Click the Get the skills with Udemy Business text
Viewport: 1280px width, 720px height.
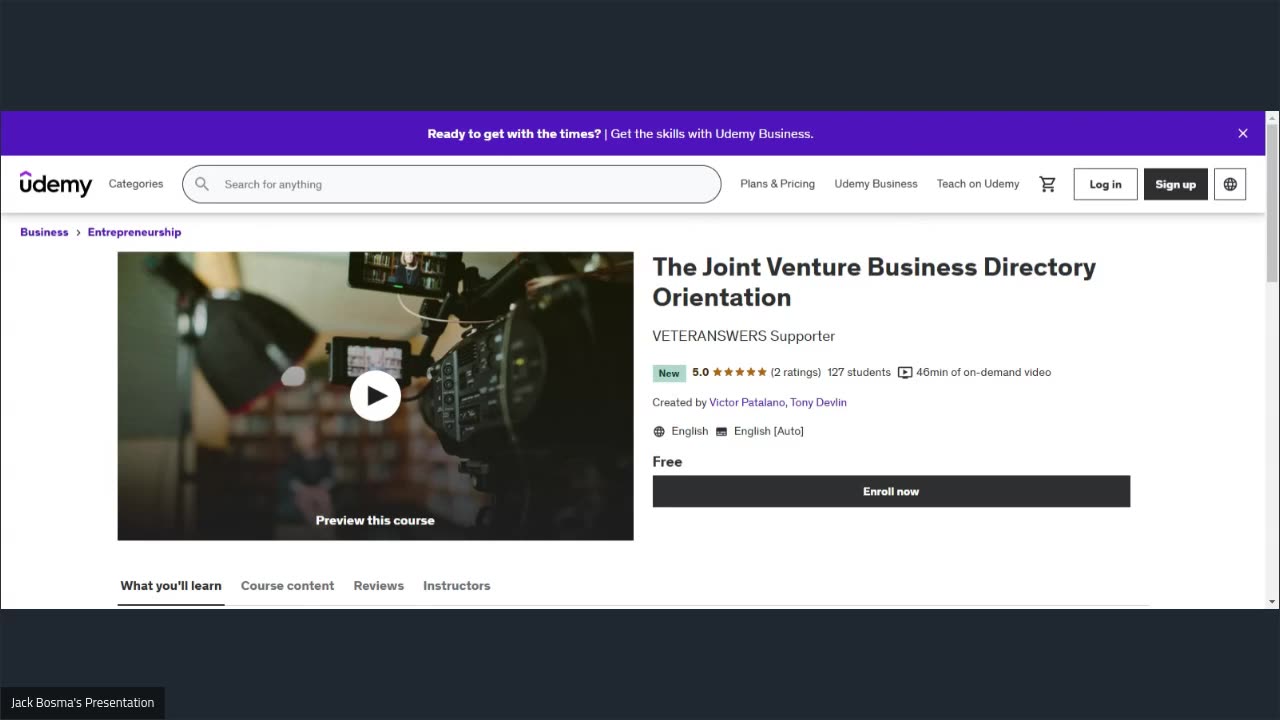click(712, 133)
